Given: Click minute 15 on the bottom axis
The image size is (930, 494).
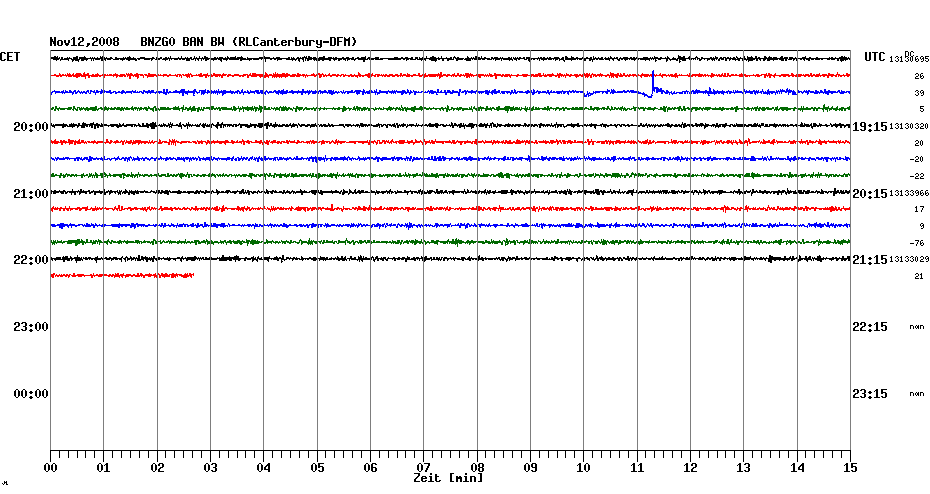Looking at the screenshot, I should [x=850, y=467].
